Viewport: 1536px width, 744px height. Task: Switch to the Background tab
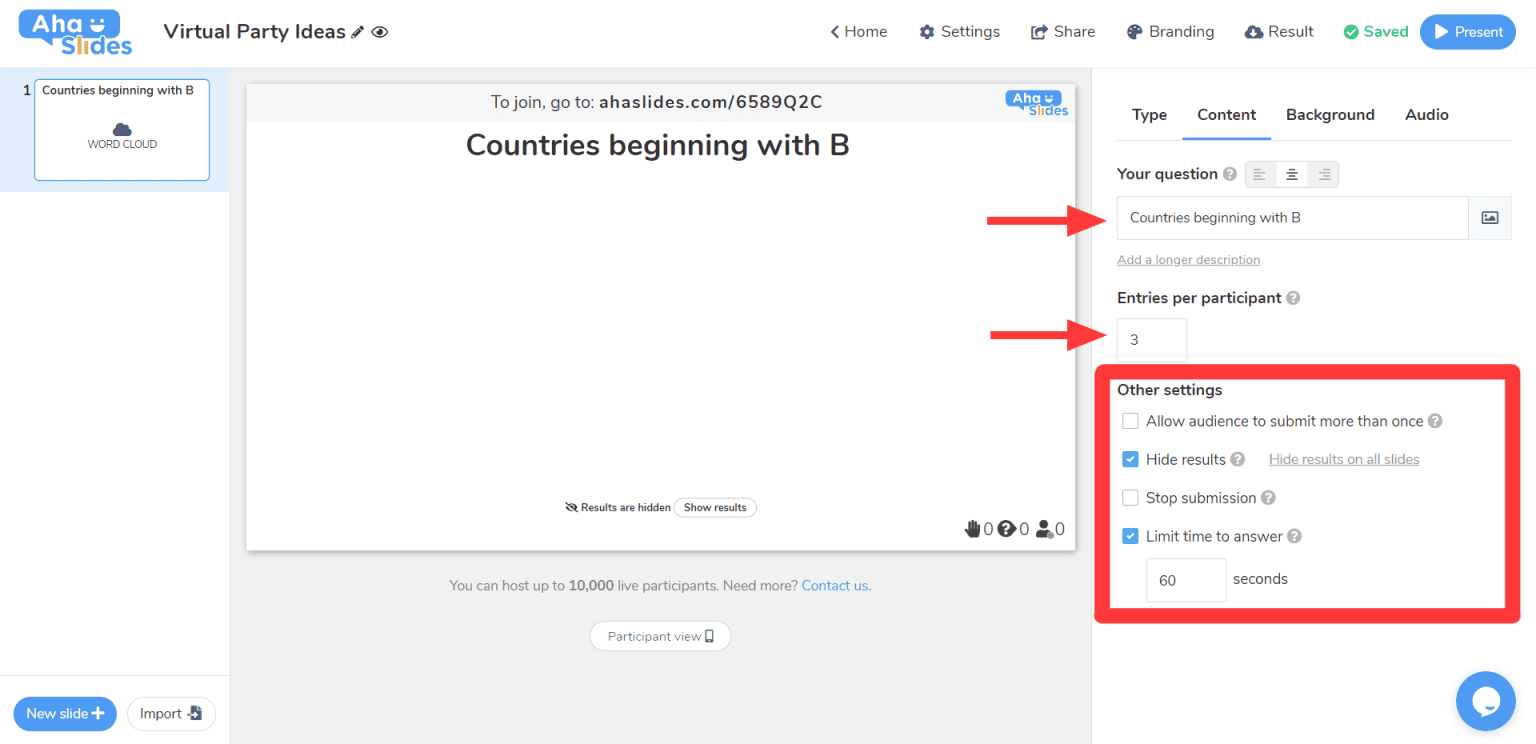point(1329,115)
